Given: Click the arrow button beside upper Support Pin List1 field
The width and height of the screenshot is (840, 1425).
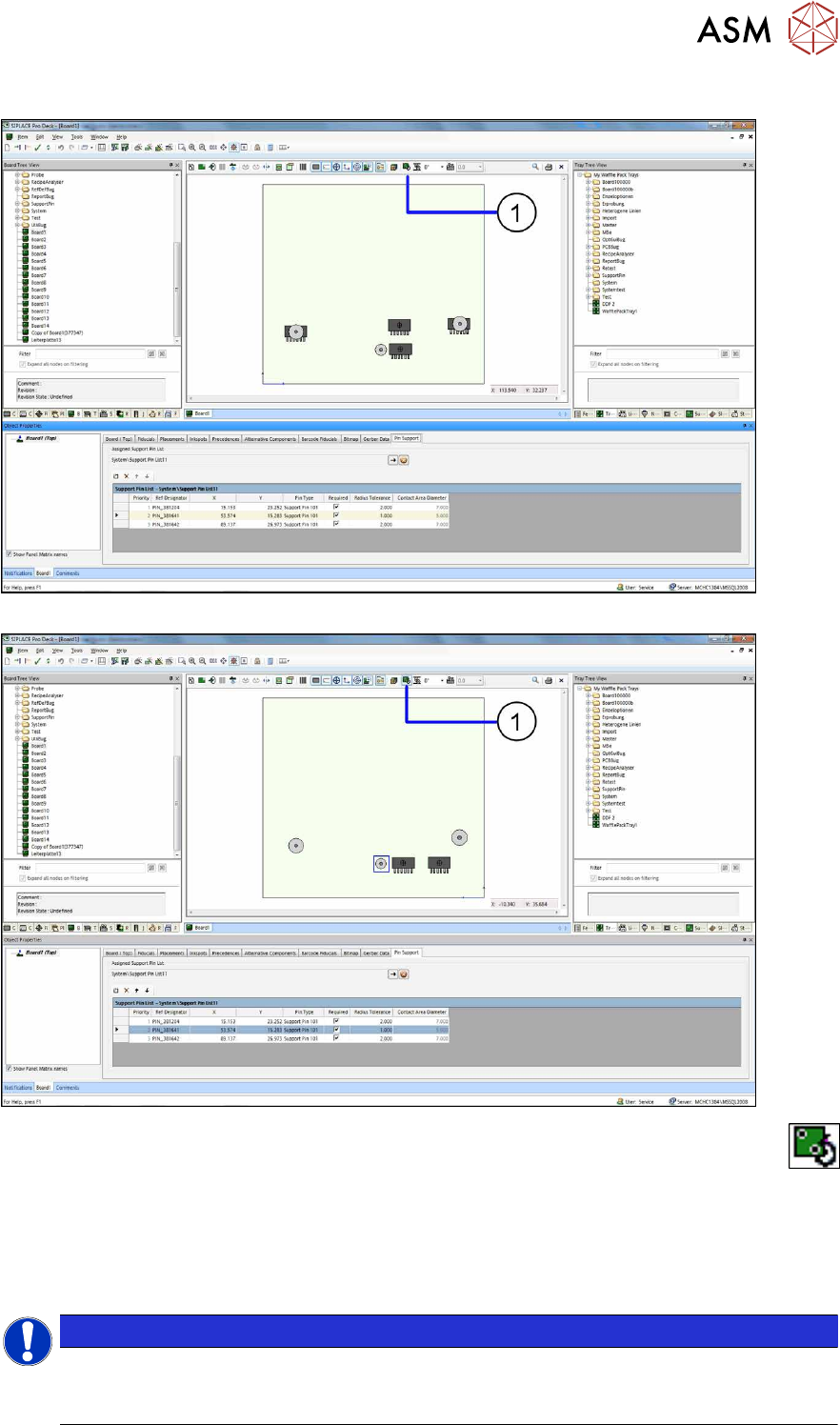Looking at the screenshot, I should (x=391, y=460).
